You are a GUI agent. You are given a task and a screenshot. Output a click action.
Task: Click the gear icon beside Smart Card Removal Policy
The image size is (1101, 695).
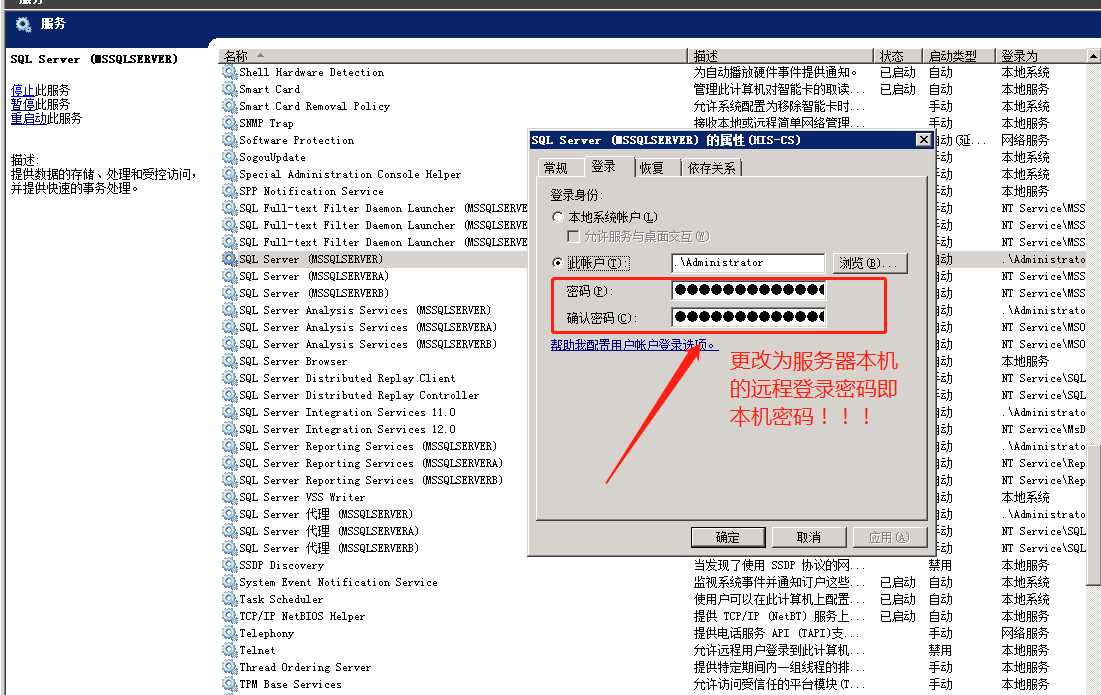[x=230, y=106]
